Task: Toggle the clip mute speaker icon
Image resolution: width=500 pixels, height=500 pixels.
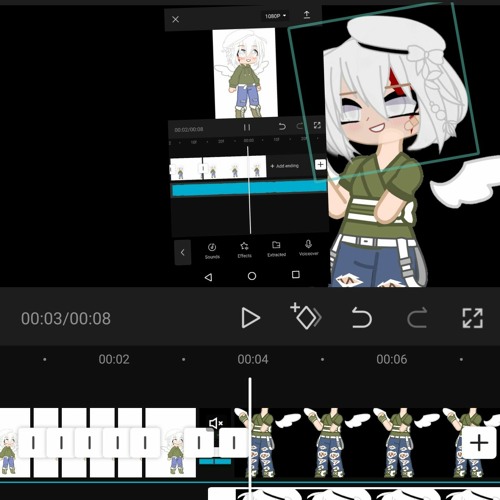Action: click(216, 423)
